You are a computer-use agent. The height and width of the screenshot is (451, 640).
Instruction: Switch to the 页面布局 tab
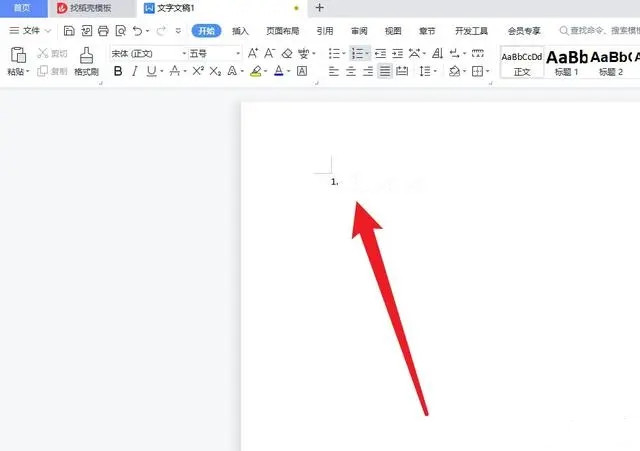[x=282, y=31]
